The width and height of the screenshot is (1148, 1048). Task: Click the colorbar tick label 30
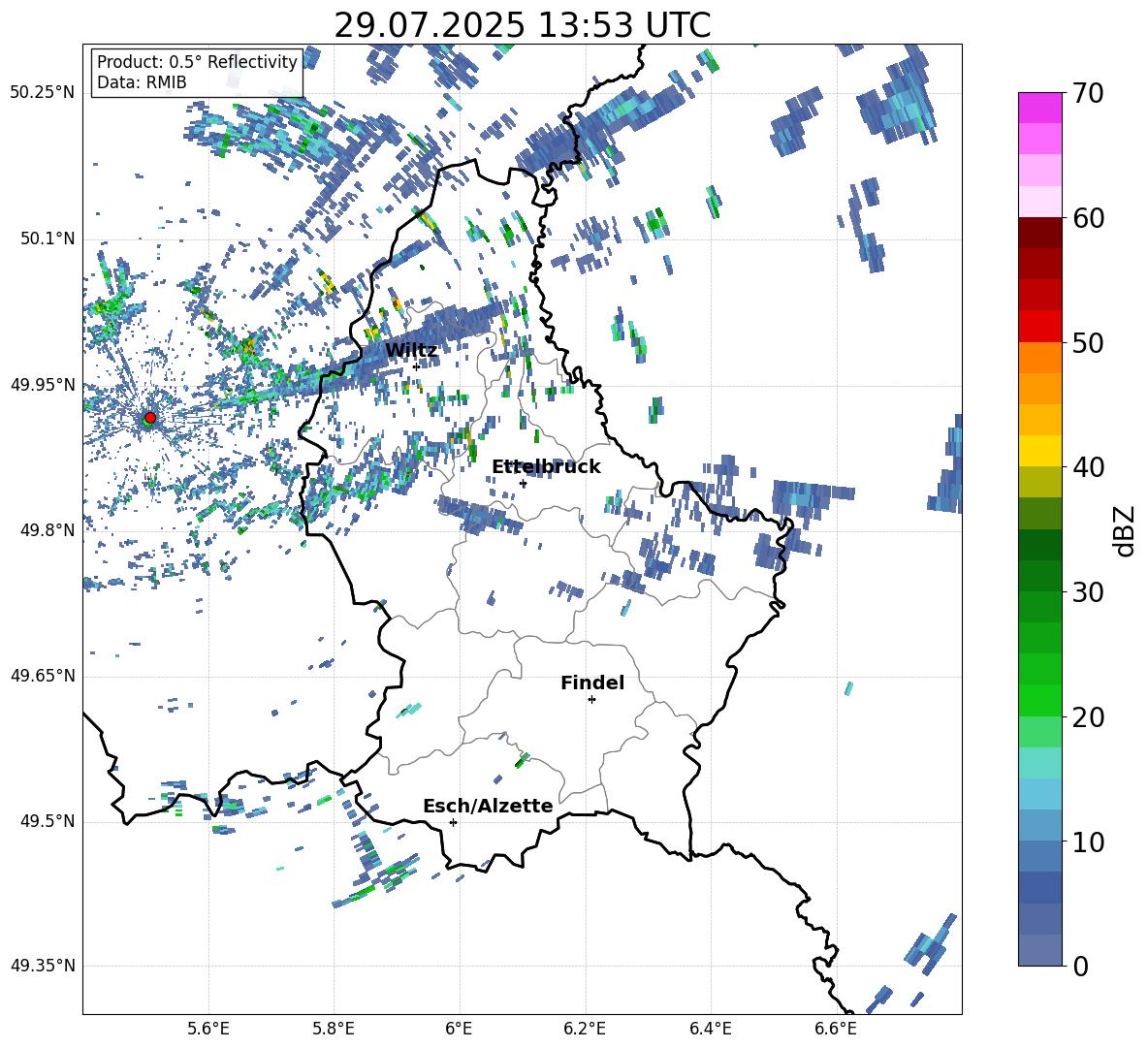1088,592
